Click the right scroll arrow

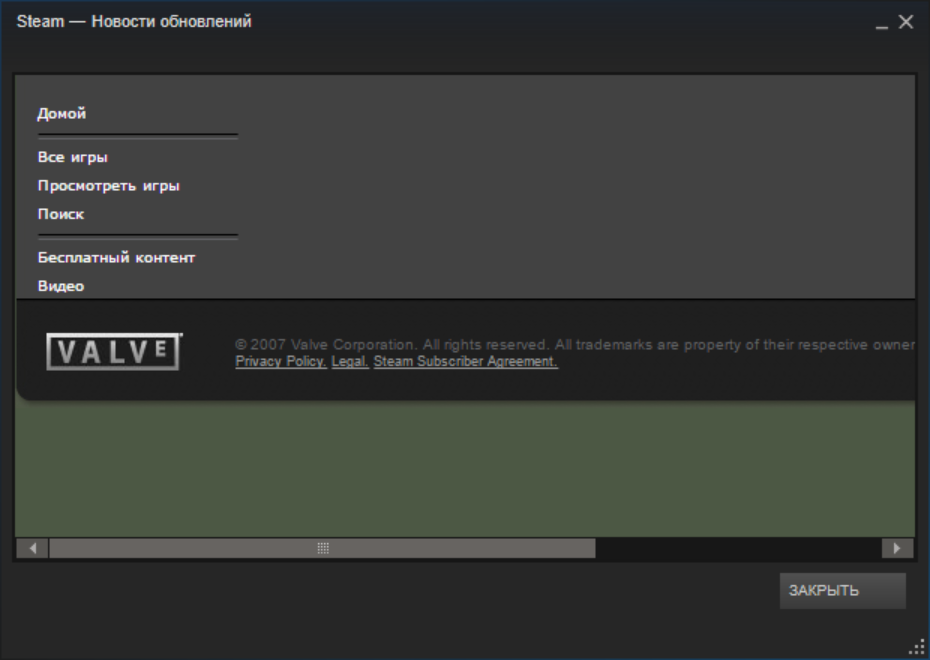[x=897, y=548]
